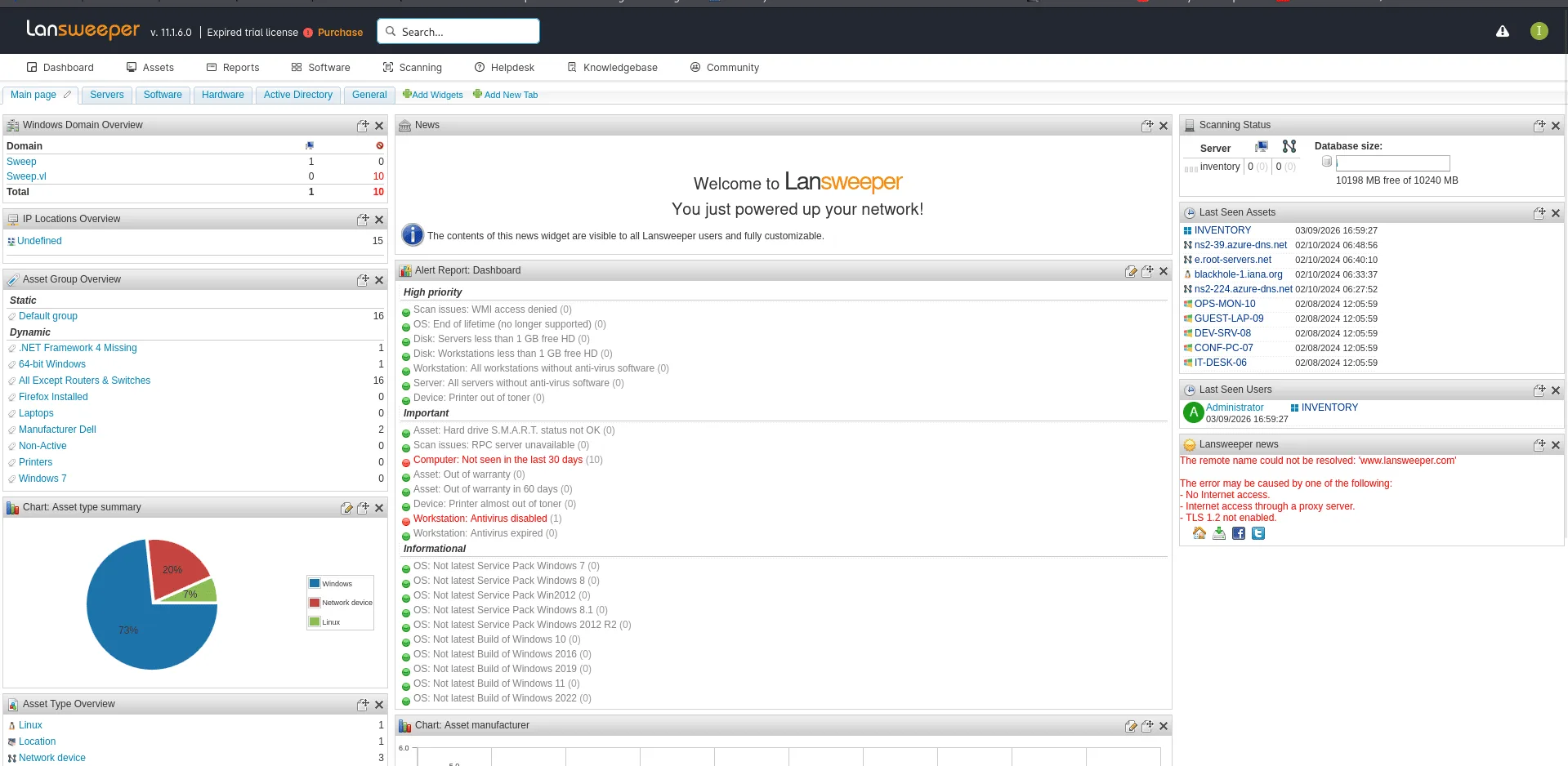
Task: Close the IP Locations Overview widget
Action: (379, 220)
